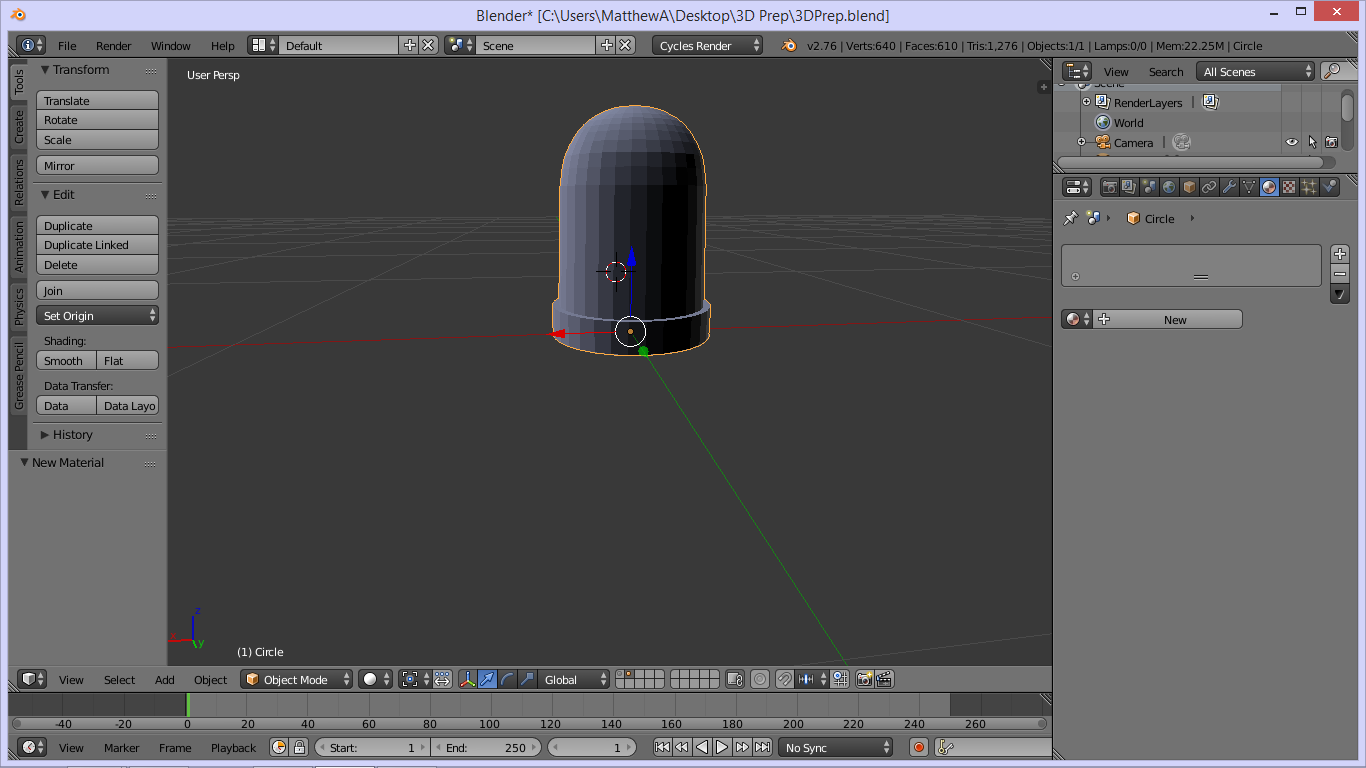
Task: Click the keying set key icon
Action: point(944,747)
